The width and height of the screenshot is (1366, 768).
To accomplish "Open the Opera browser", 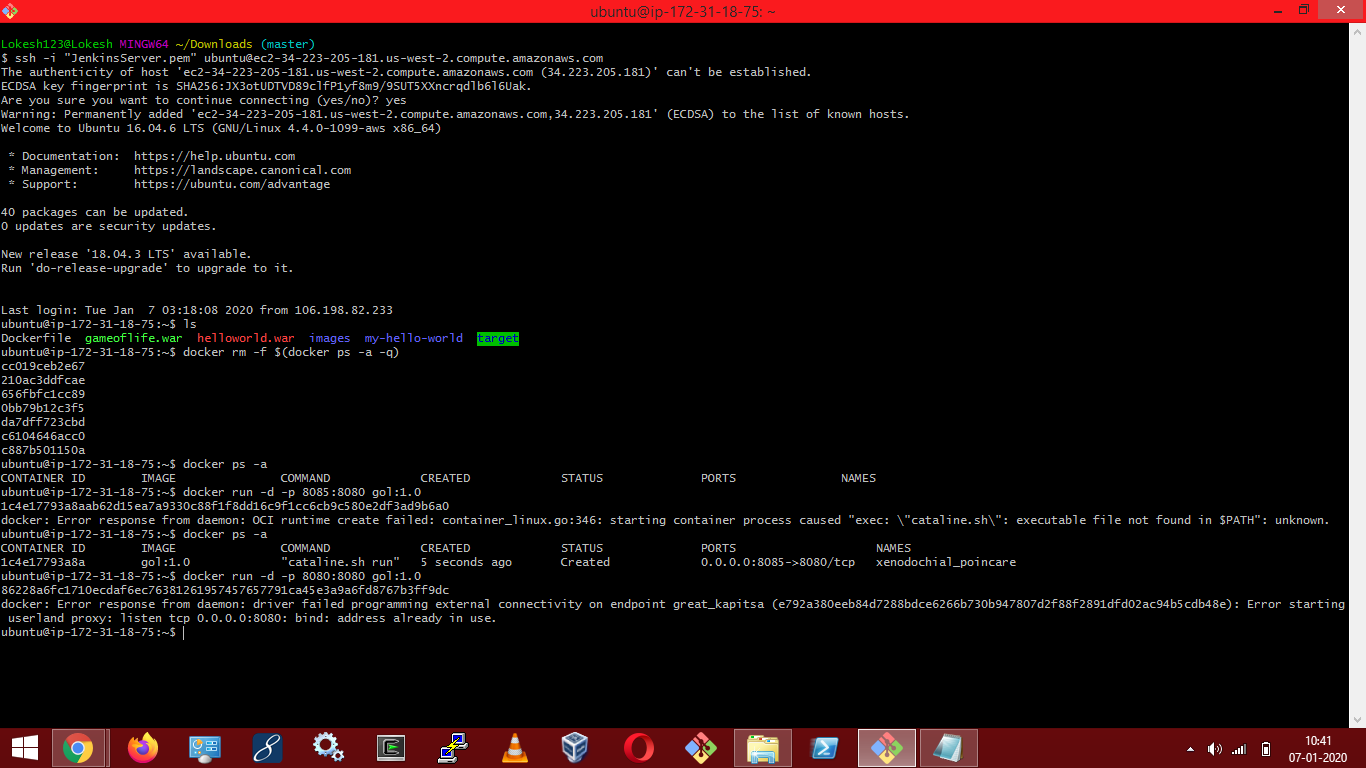I will click(x=638, y=747).
